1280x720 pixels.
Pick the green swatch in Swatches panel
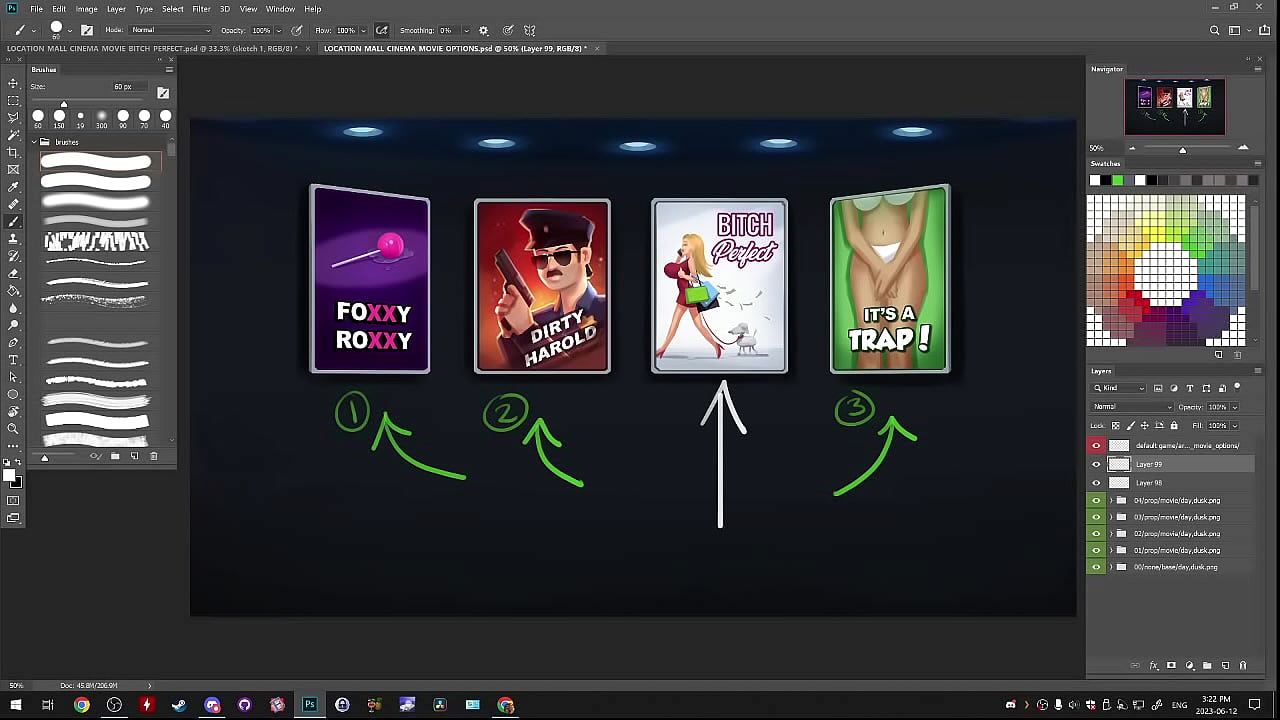pyautogui.click(x=1117, y=180)
